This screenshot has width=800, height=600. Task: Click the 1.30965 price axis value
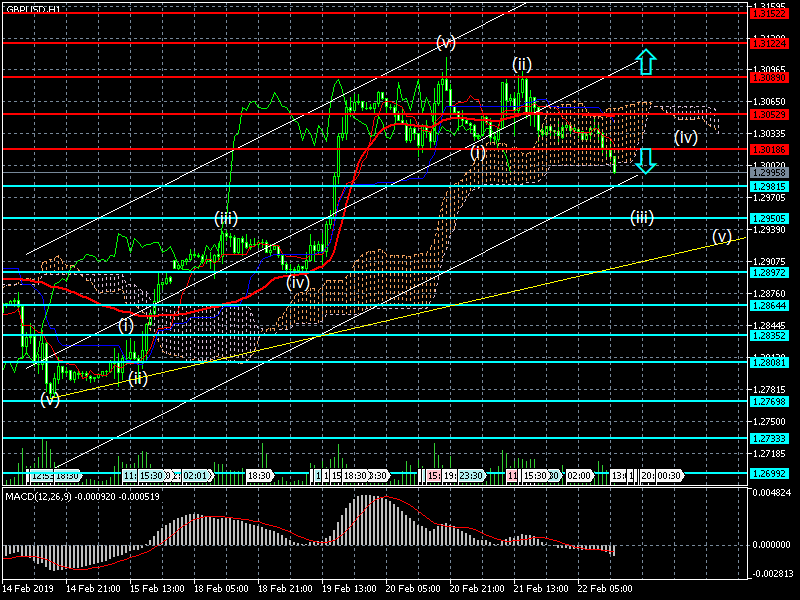(769, 69)
